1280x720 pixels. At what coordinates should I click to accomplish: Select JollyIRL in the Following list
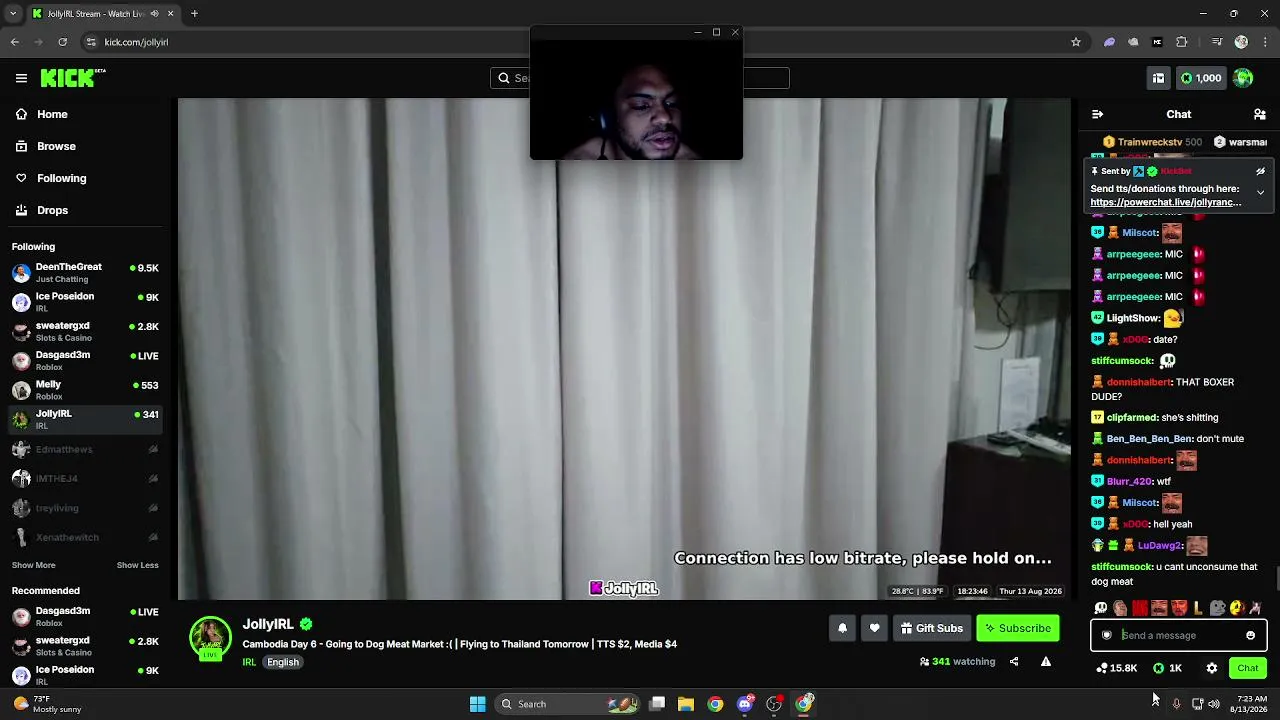[x=84, y=419]
